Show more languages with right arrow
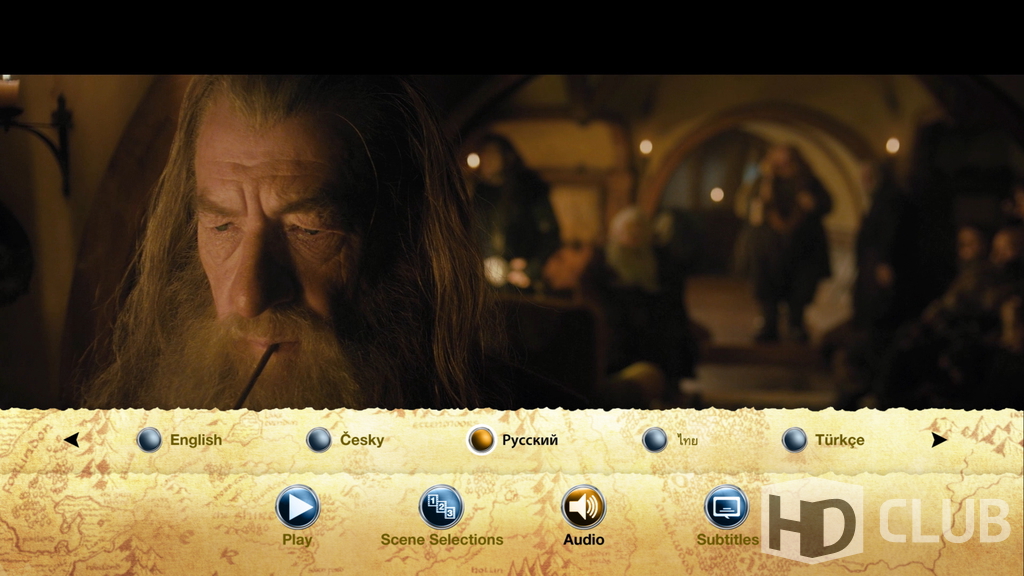 coord(939,440)
